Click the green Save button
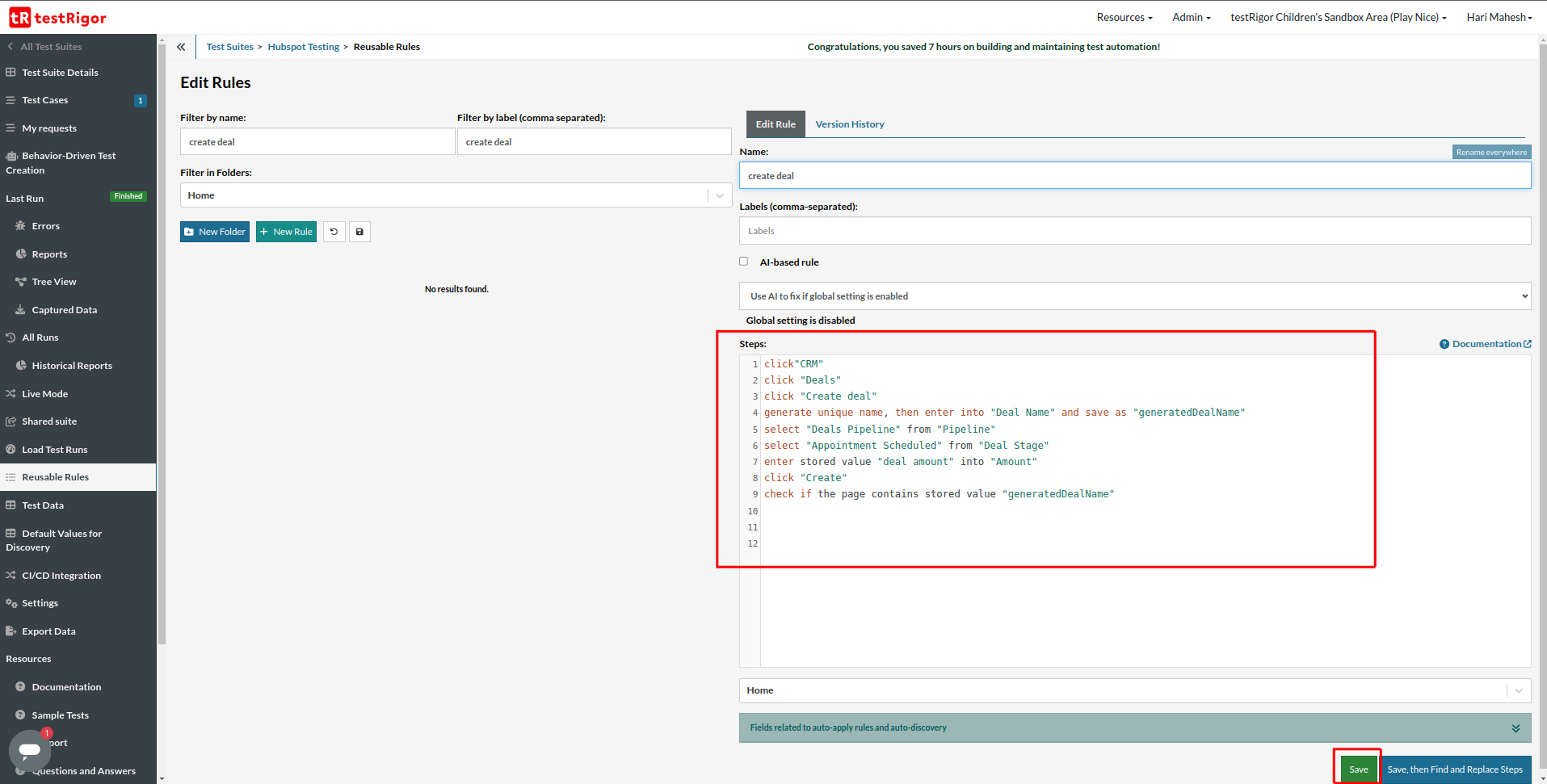 [x=1358, y=769]
